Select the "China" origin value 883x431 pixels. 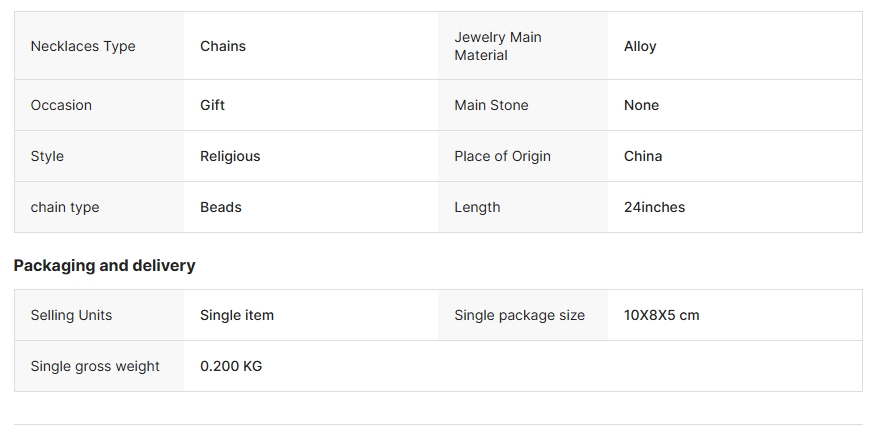(643, 156)
